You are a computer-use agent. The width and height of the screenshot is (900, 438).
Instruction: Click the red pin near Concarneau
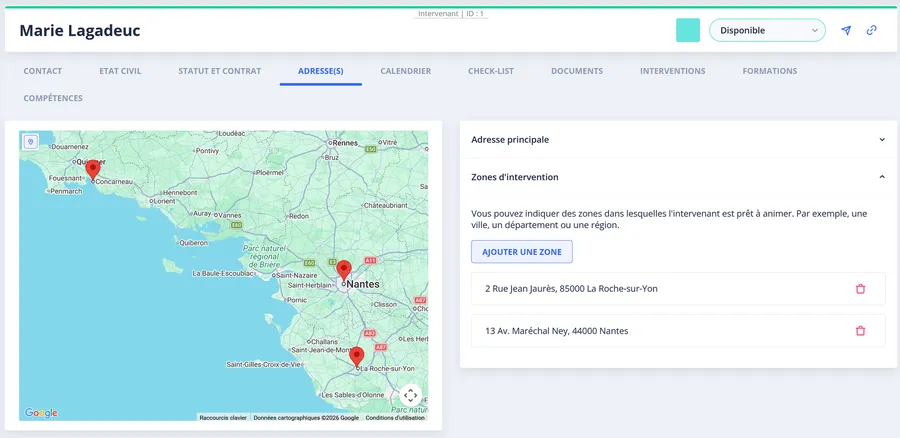tap(92, 170)
